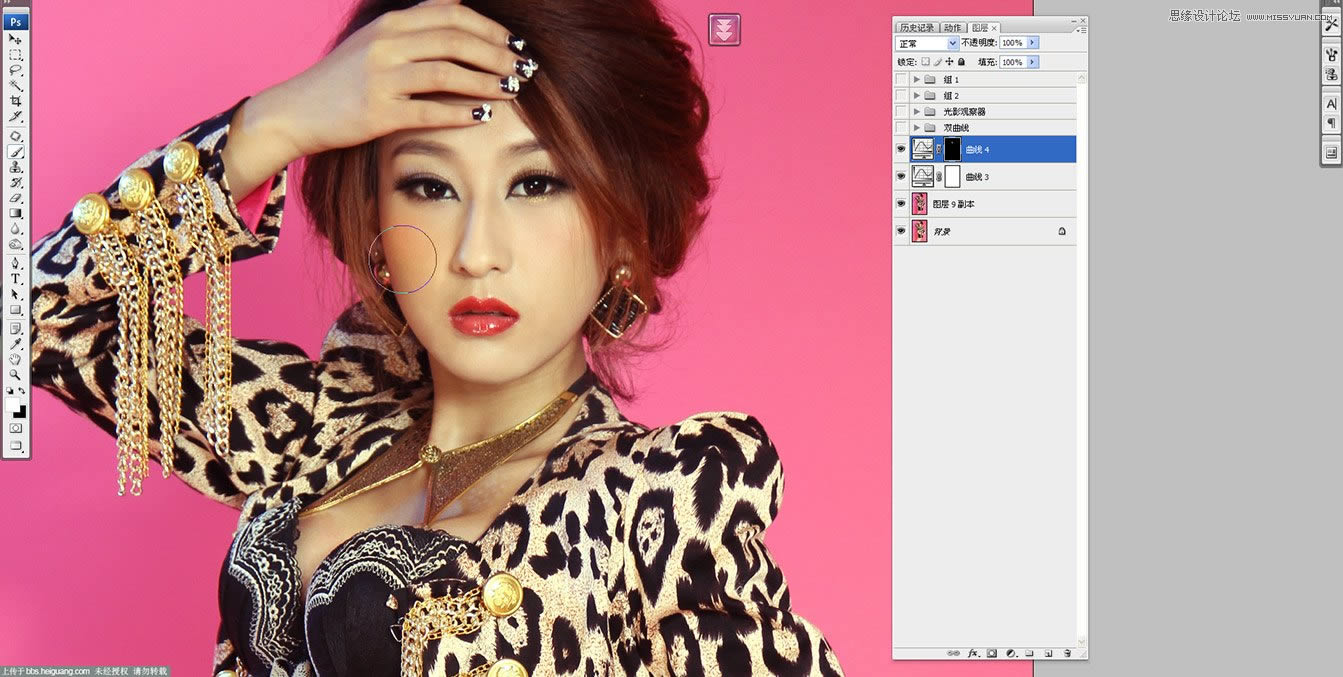
Task: Select the 图层 9 副本 layer thumbnail
Action: point(919,204)
